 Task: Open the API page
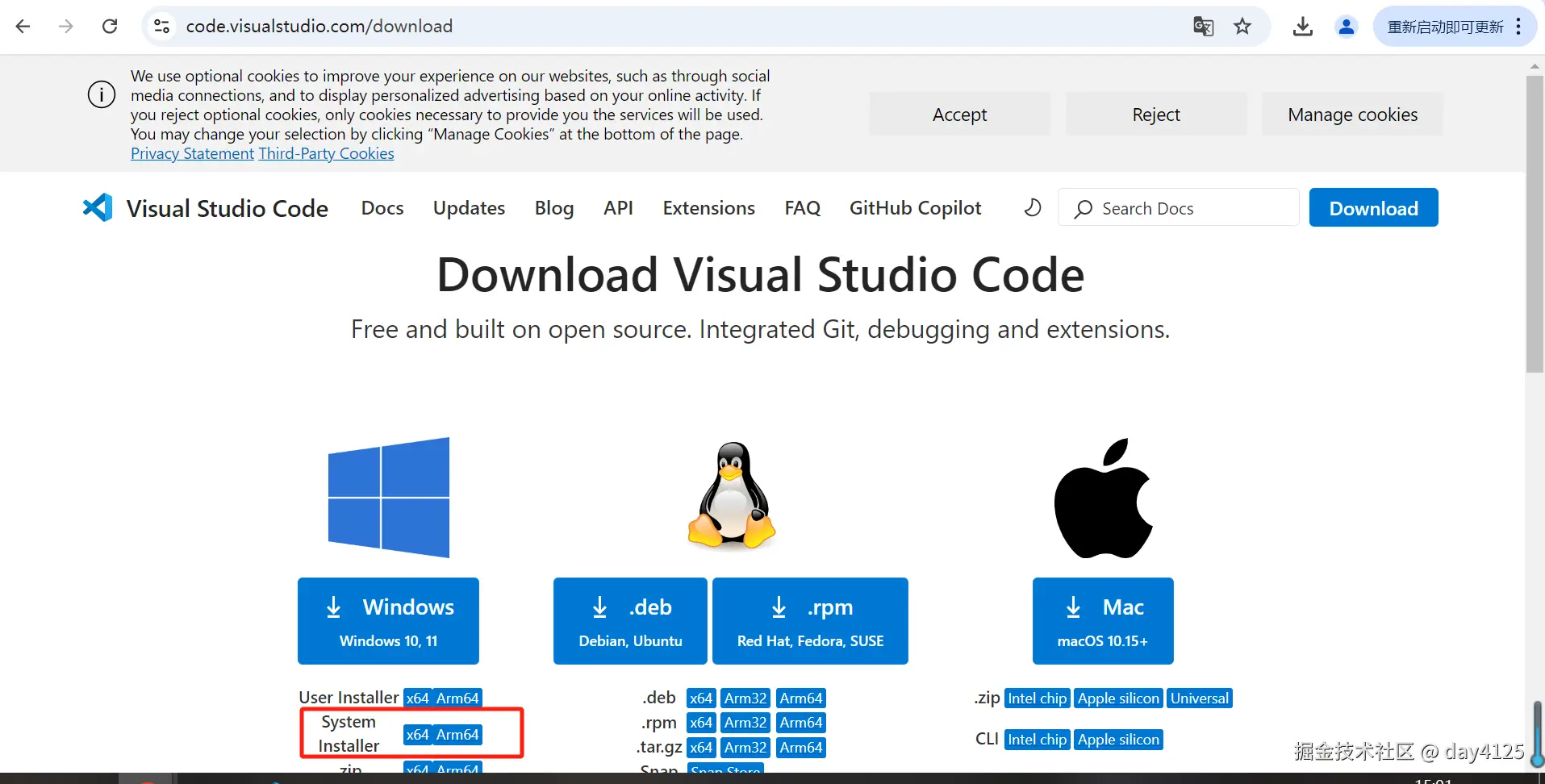[618, 208]
